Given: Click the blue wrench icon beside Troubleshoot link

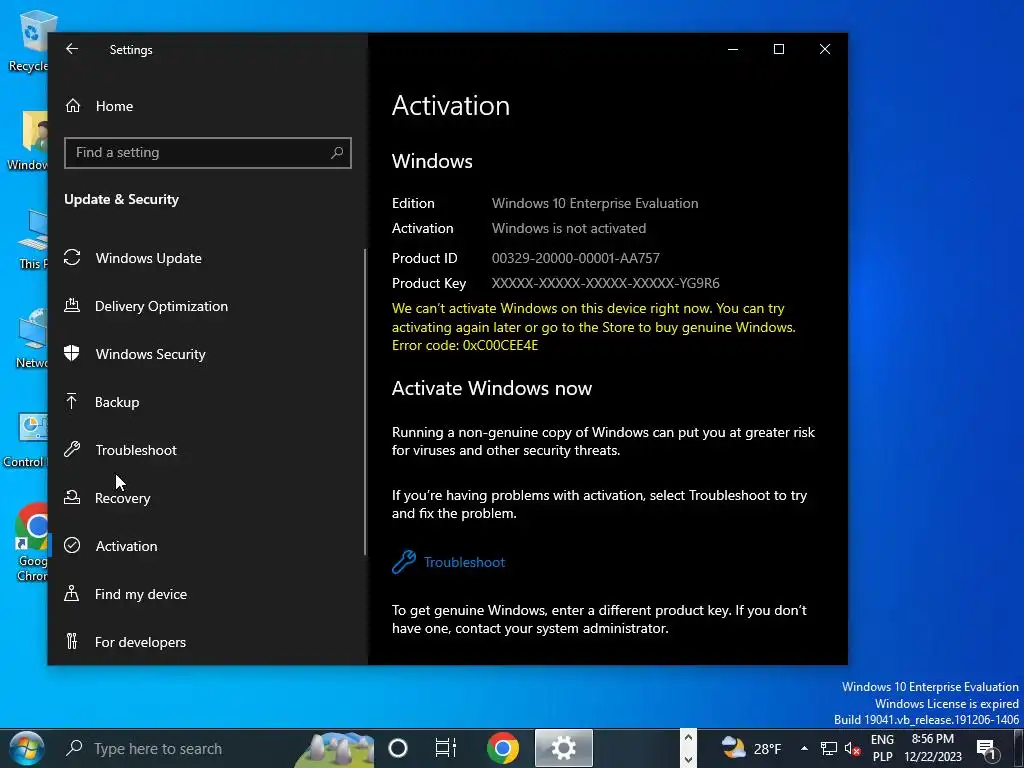Looking at the screenshot, I should coord(404,562).
